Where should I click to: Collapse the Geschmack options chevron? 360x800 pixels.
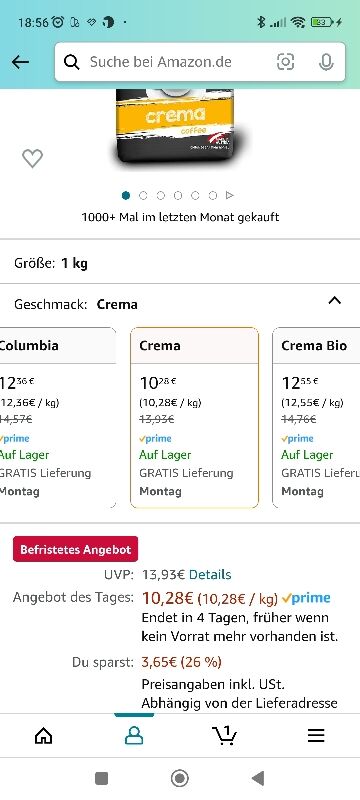pyautogui.click(x=335, y=301)
